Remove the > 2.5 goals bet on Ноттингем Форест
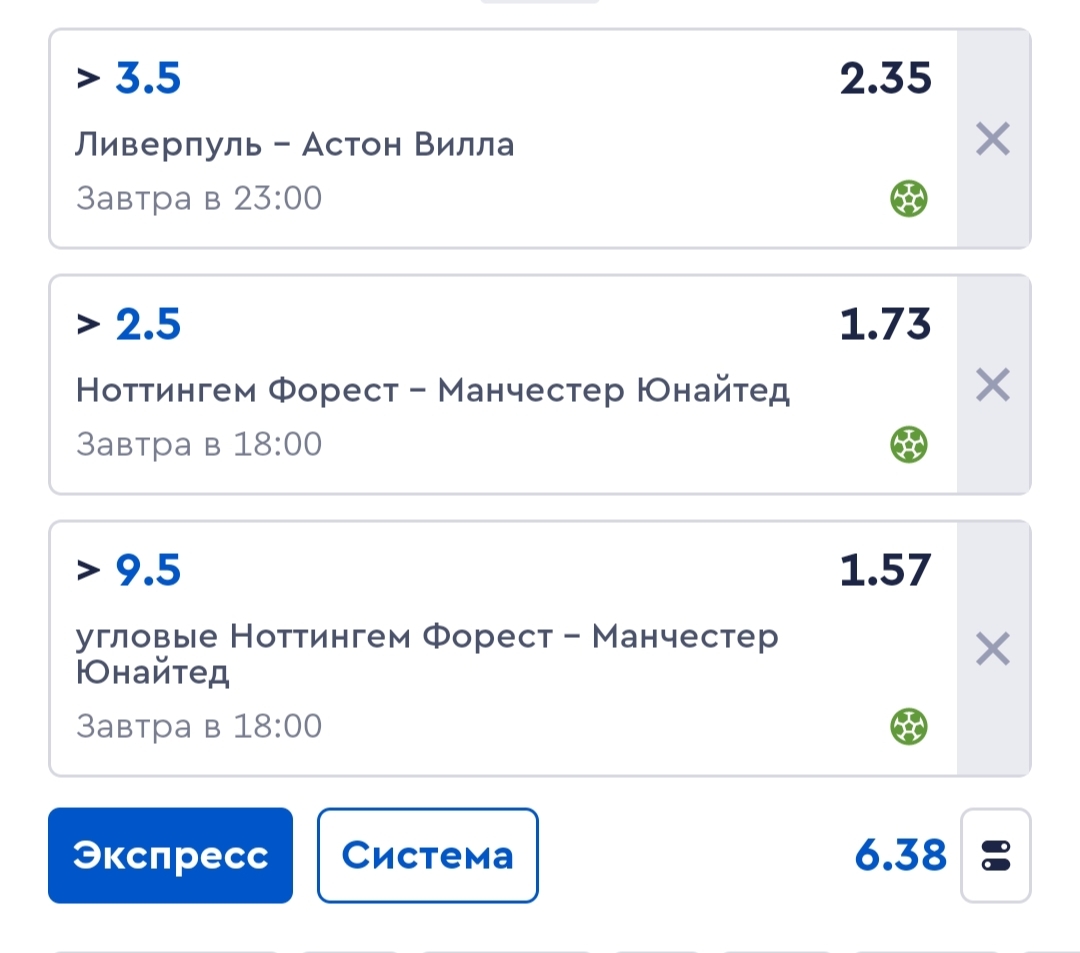Viewport: 1080px width, 953px height. coord(992,385)
